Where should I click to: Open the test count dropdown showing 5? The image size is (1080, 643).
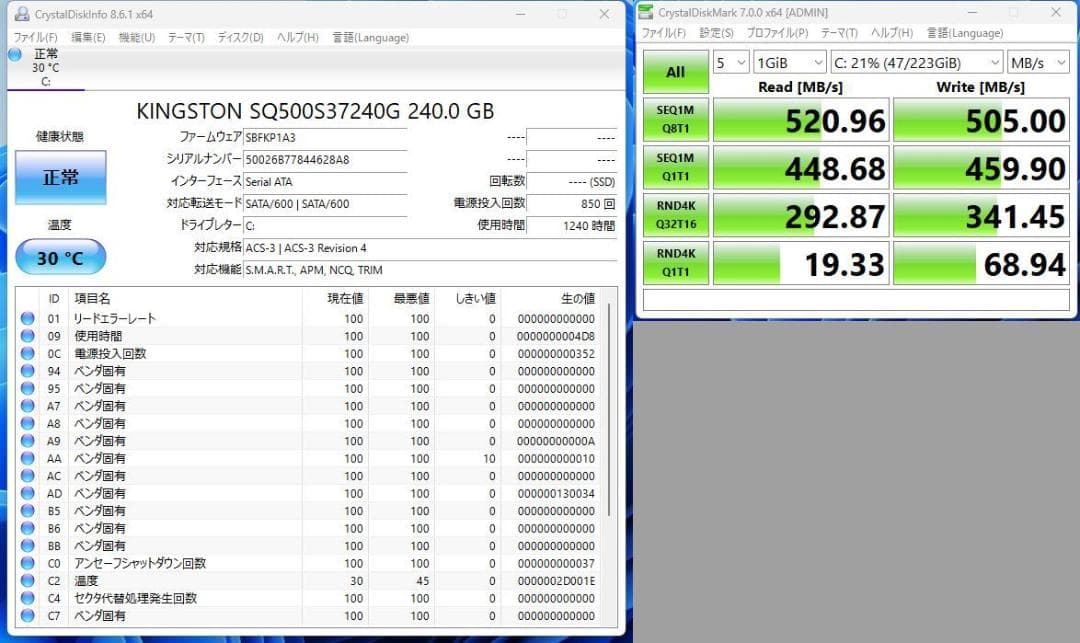coord(730,62)
